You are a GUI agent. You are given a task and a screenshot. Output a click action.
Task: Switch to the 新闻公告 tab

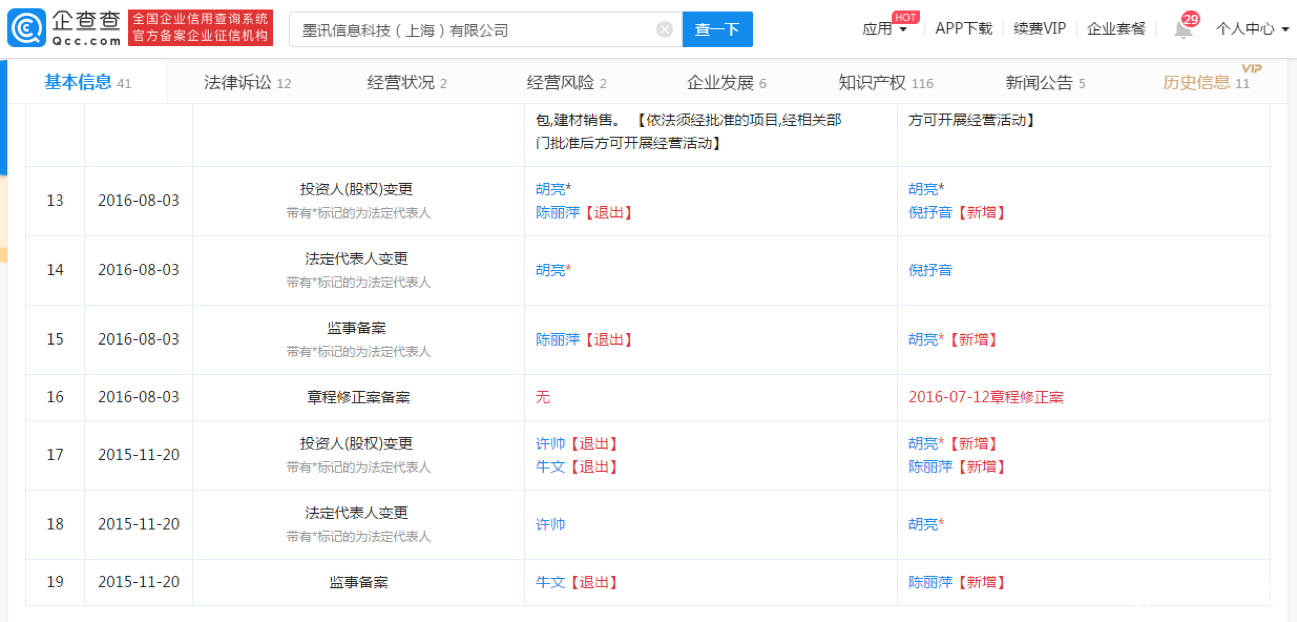point(1046,82)
